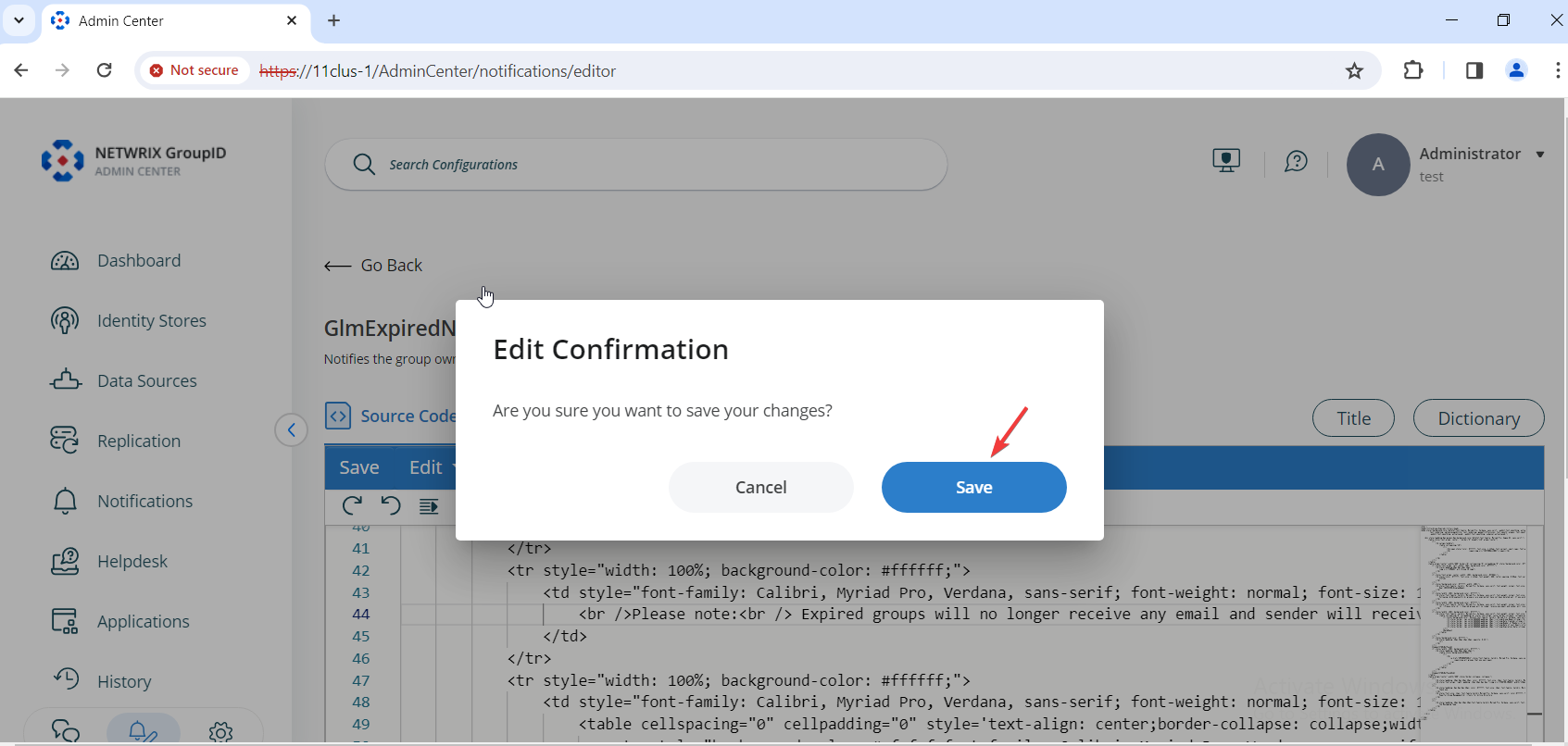Viewport: 1568px width, 746px height.
Task: Toggle the browser side panel icon
Action: [1474, 70]
